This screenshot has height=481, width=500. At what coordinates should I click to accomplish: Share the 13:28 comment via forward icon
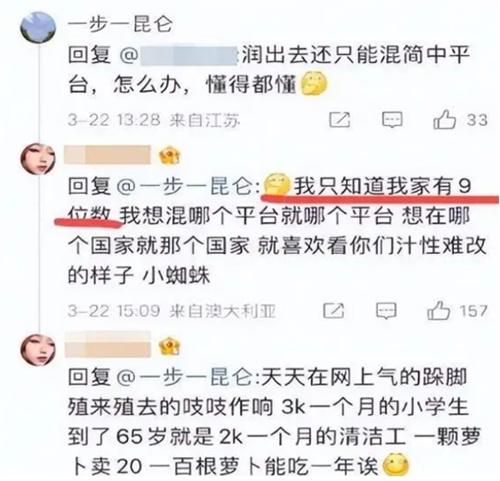tap(340, 119)
